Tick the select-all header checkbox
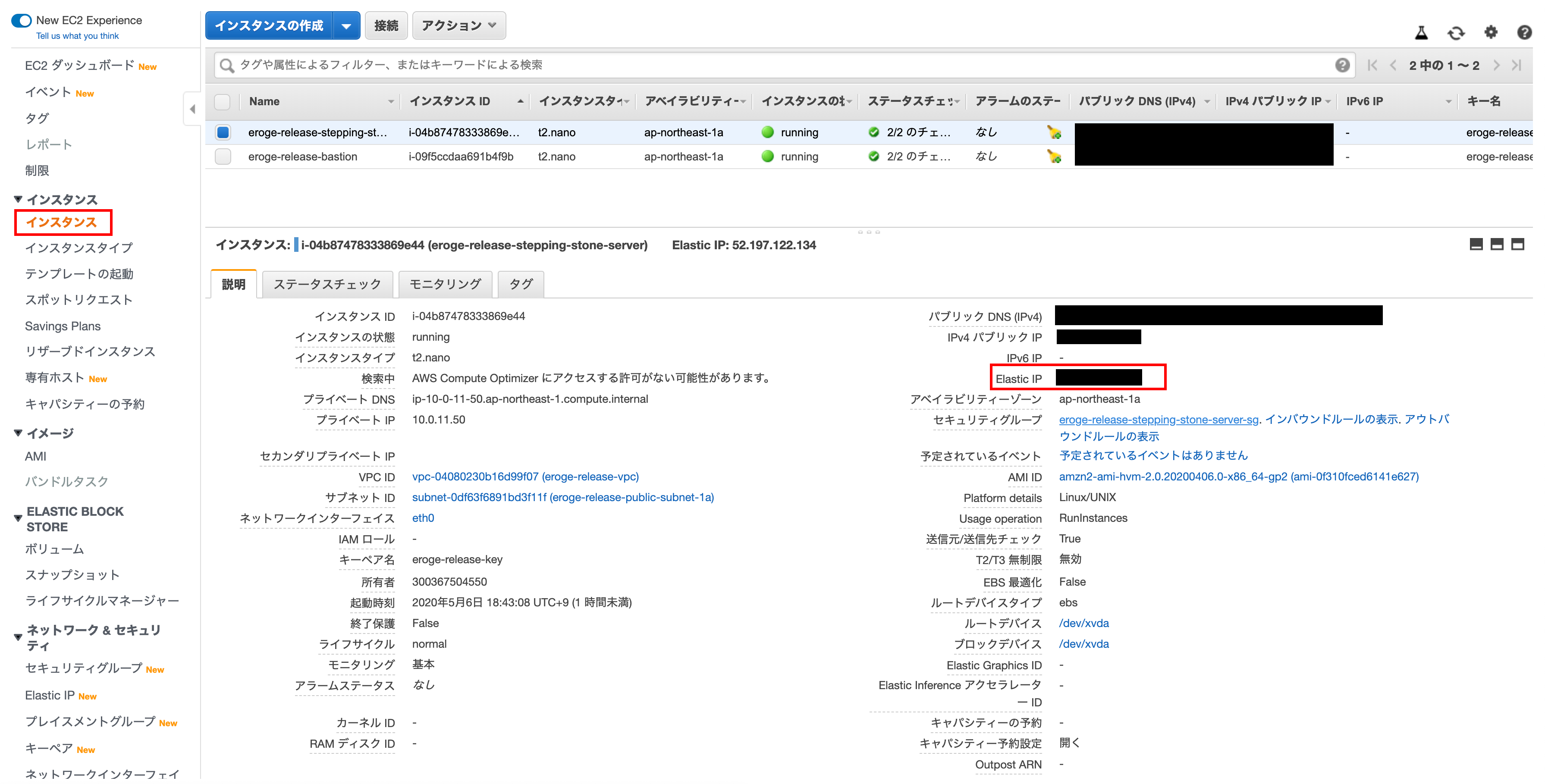 point(223,101)
